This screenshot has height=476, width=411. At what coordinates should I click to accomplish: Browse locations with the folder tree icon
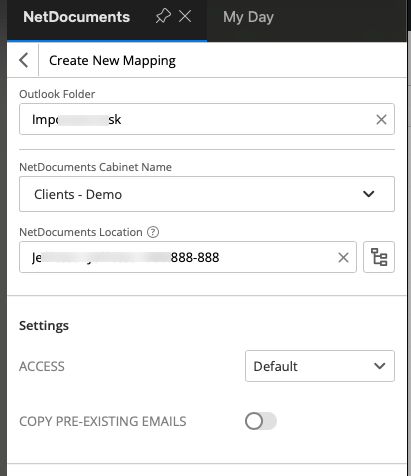click(x=379, y=257)
